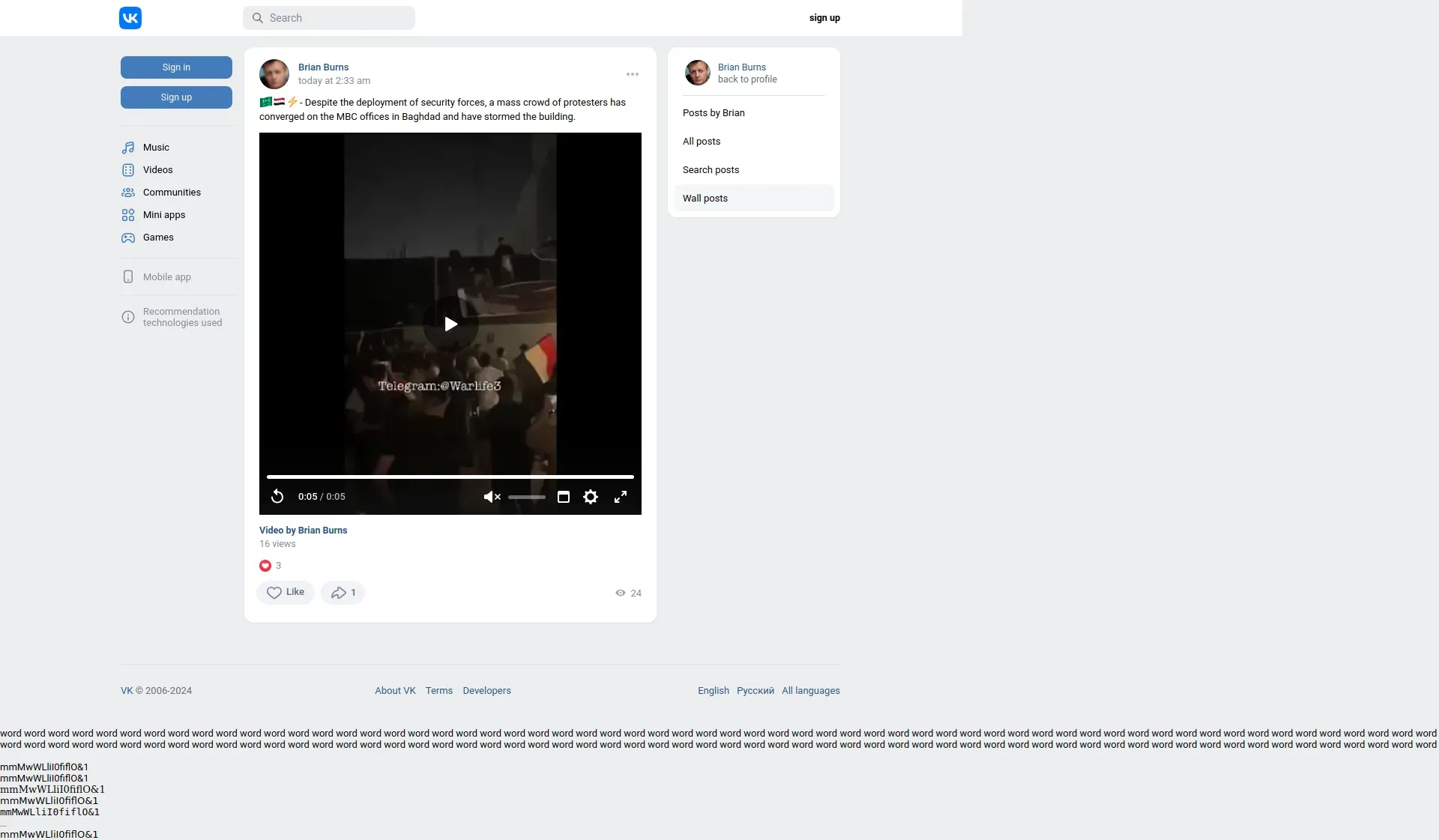
Task: Open the All languages link
Action: tap(811, 691)
